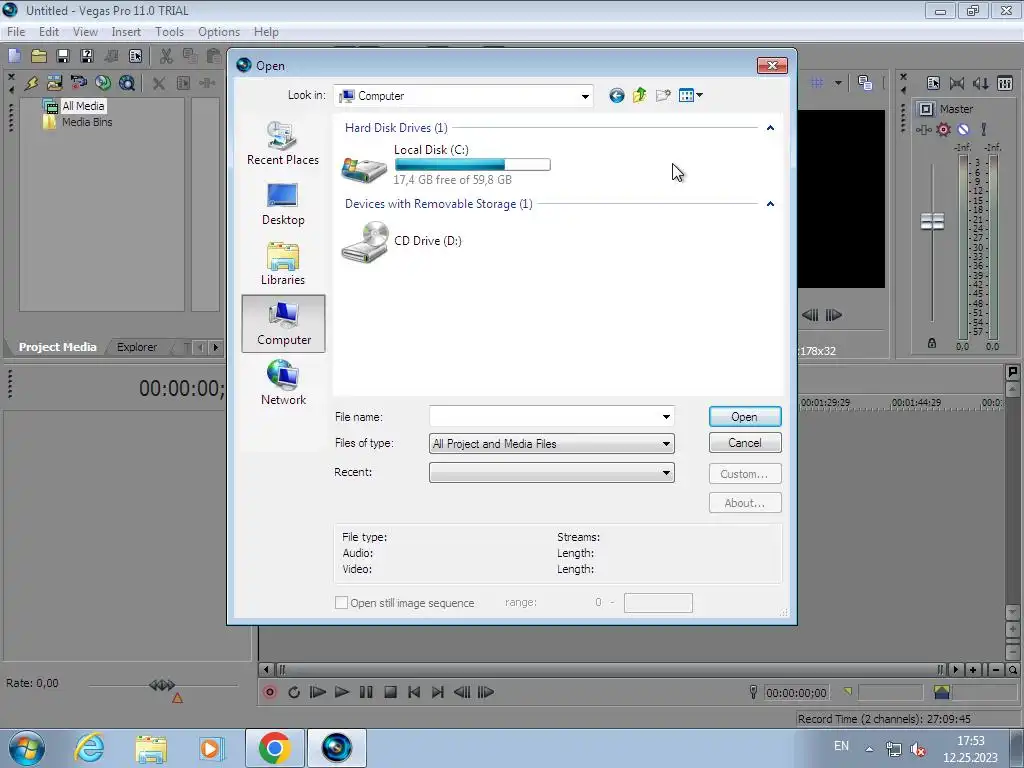Toggle the Master bus Mute icon

pyautogui.click(x=963, y=129)
